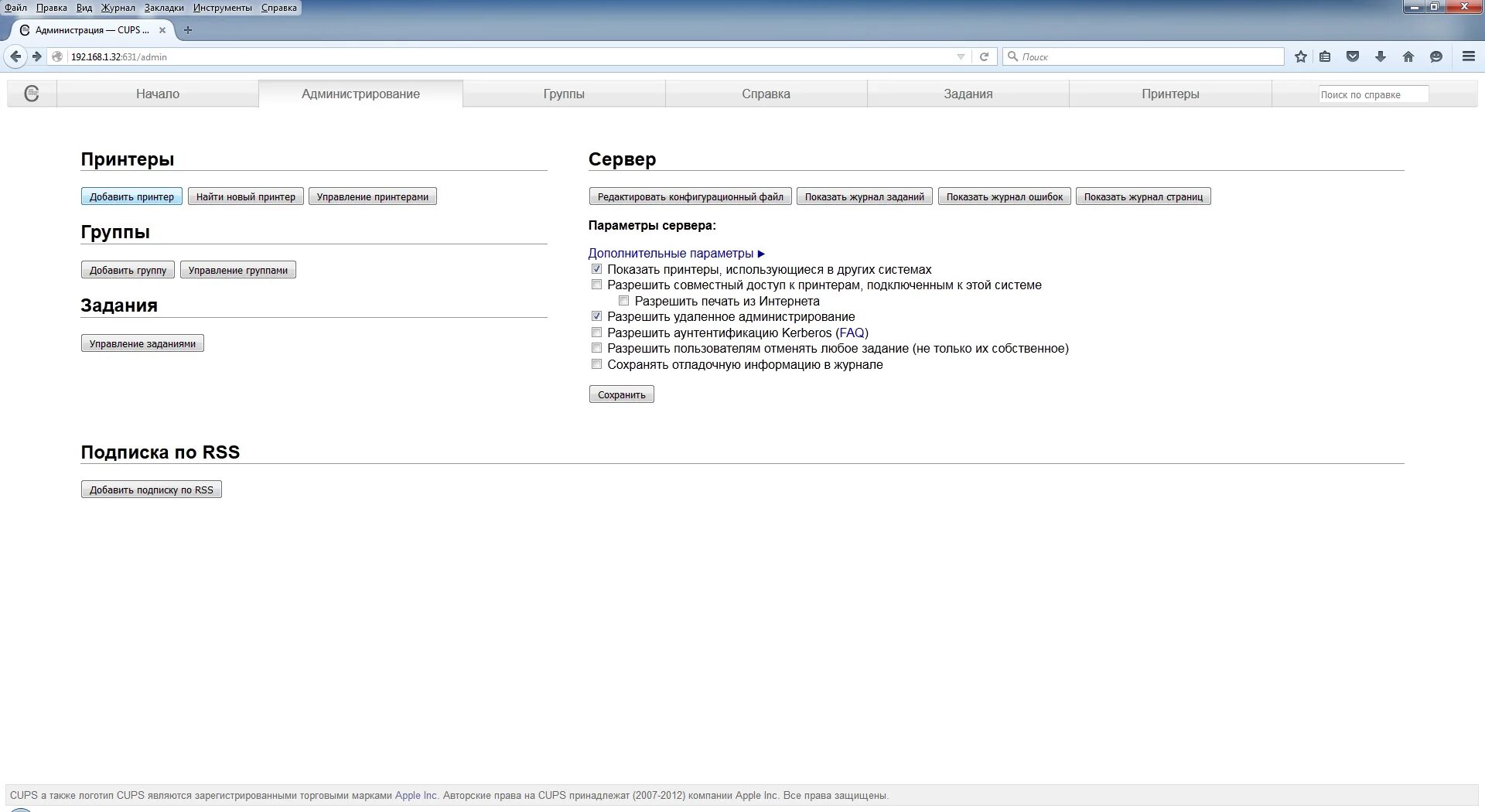Open the Firefox hamburger menu
The height and width of the screenshot is (812, 1485).
(1469, 56)
